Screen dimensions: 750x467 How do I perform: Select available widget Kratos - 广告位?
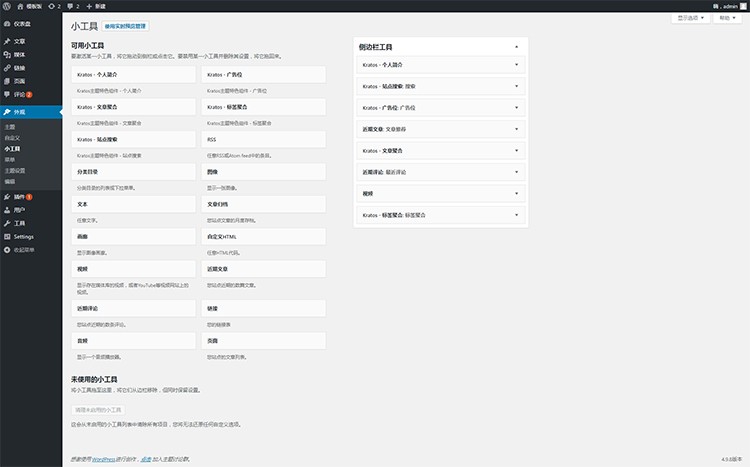[x=264, y=75]
